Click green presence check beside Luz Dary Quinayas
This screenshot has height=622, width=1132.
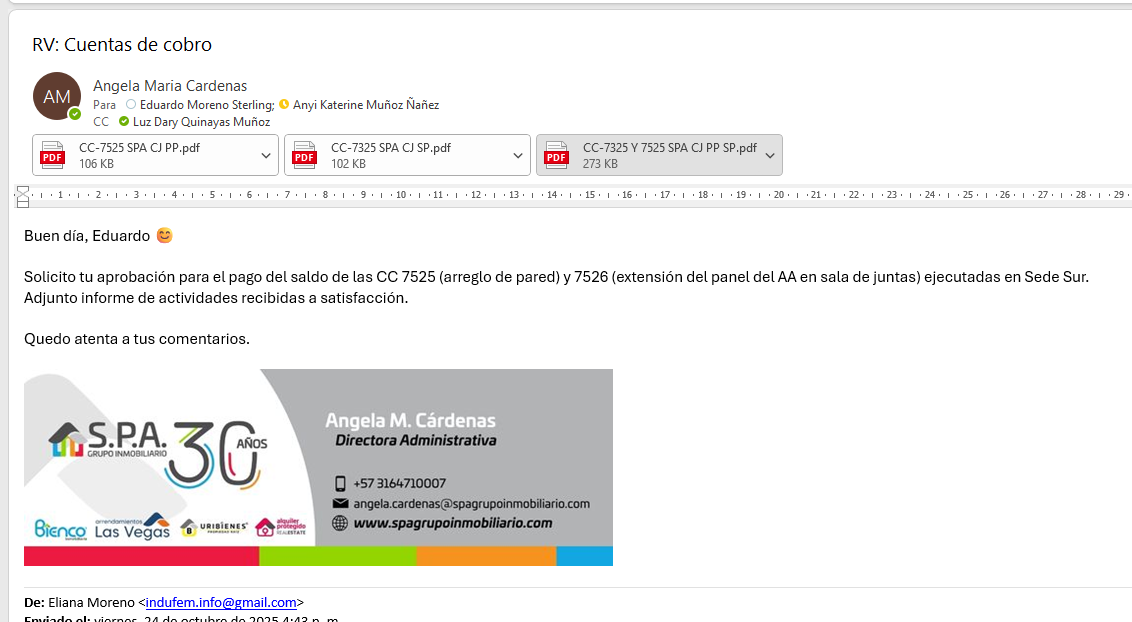pos(124,121)
